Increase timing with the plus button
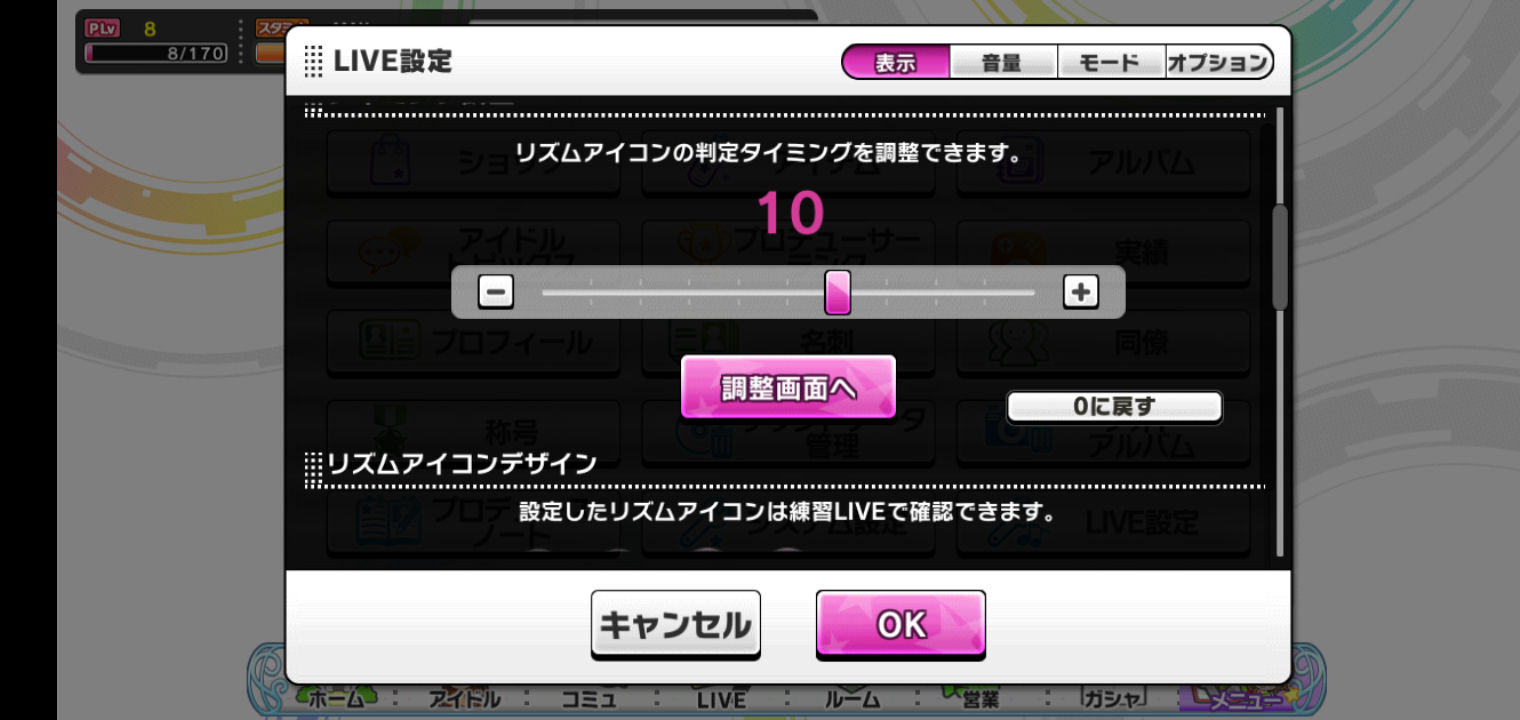This screenshot has height=720, width=1520. point(1080,292)
